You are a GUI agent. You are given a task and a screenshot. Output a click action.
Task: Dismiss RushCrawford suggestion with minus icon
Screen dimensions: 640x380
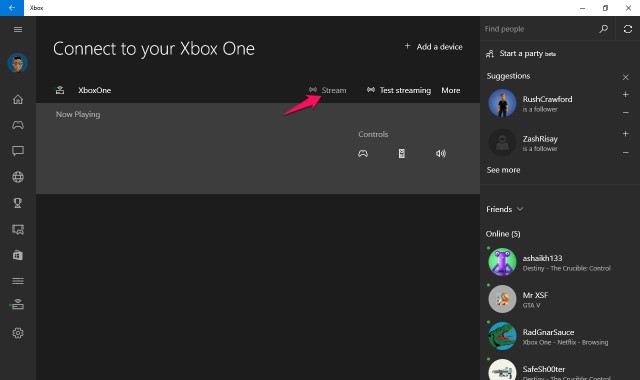point(625,112)
